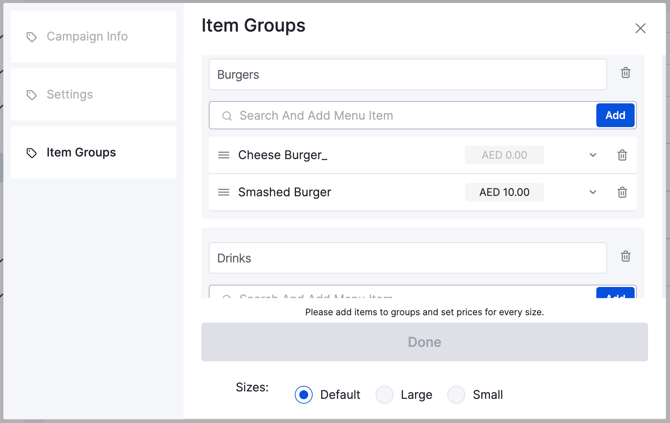Viewport: 670px width, 423px height.
Task: Edit the Smashed Burger AED 10.00 price
Action: 504,192
